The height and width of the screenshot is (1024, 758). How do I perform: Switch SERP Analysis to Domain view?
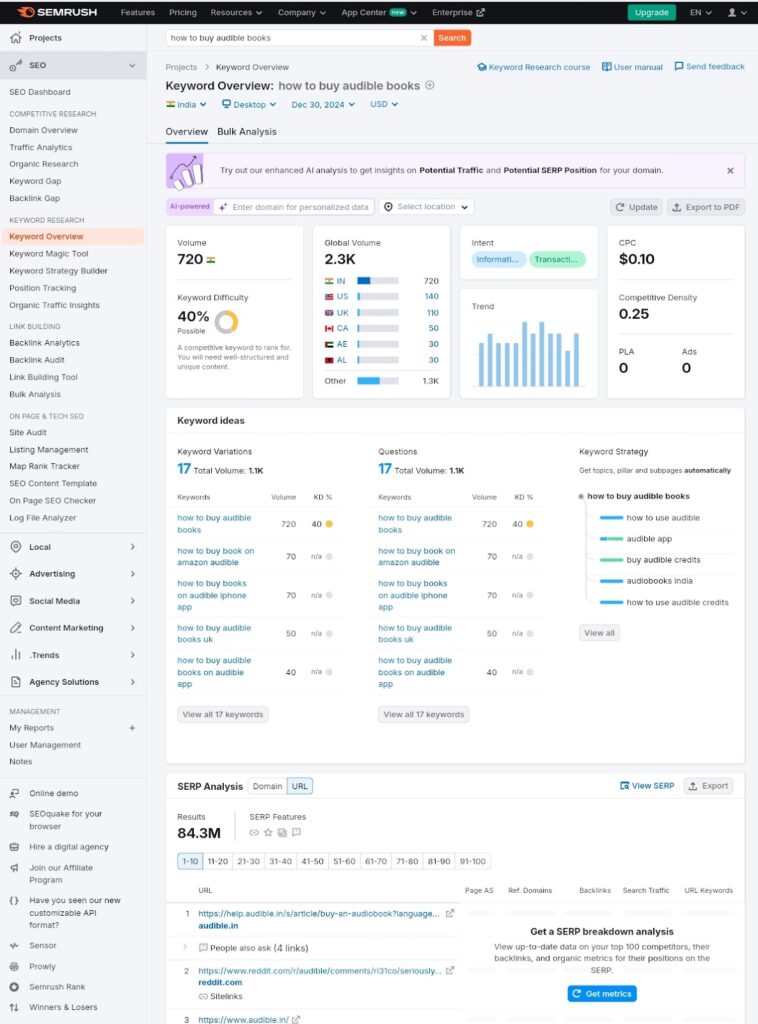(x=267, y=786)
